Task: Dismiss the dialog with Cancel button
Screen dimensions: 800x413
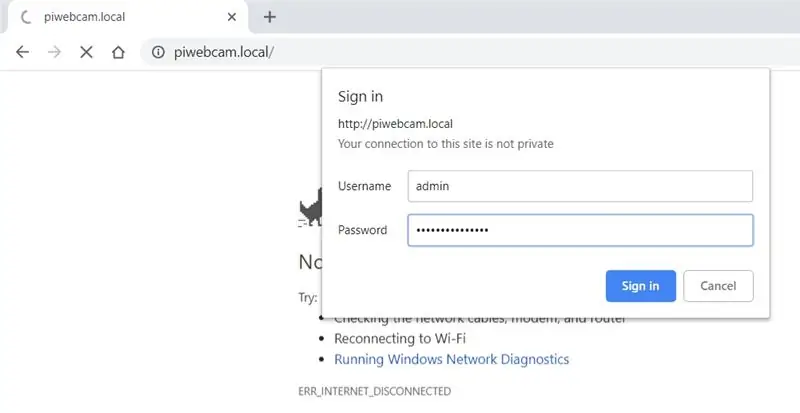Action: coord(718,286)
